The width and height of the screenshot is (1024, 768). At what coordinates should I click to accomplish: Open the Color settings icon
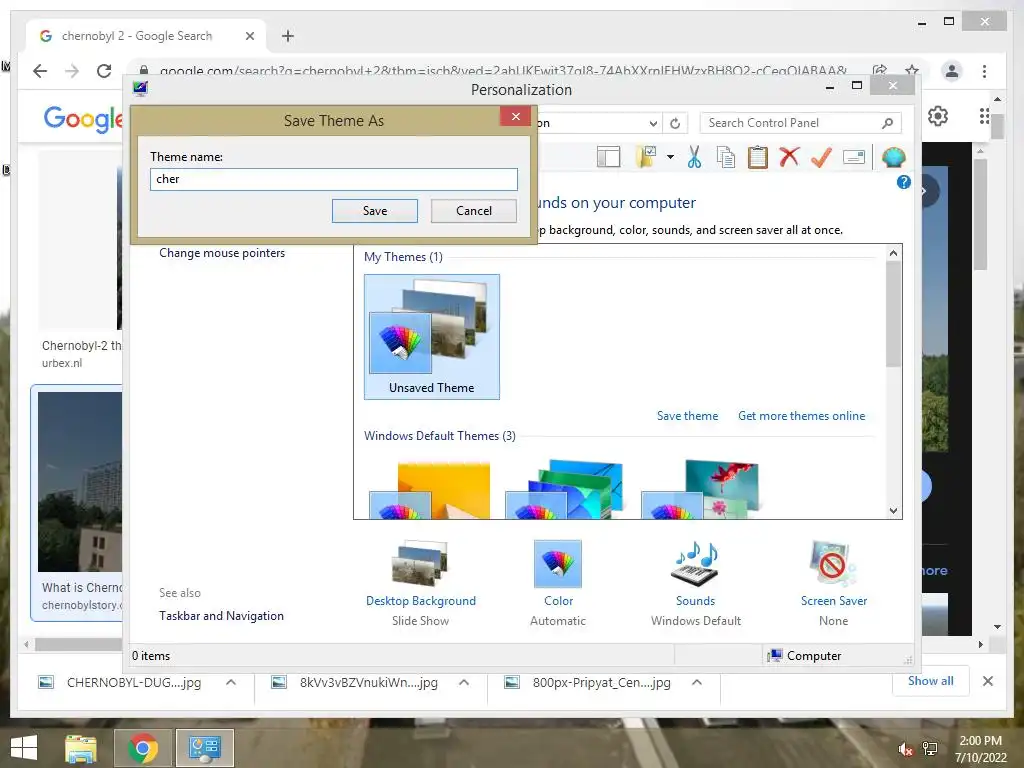558,564
